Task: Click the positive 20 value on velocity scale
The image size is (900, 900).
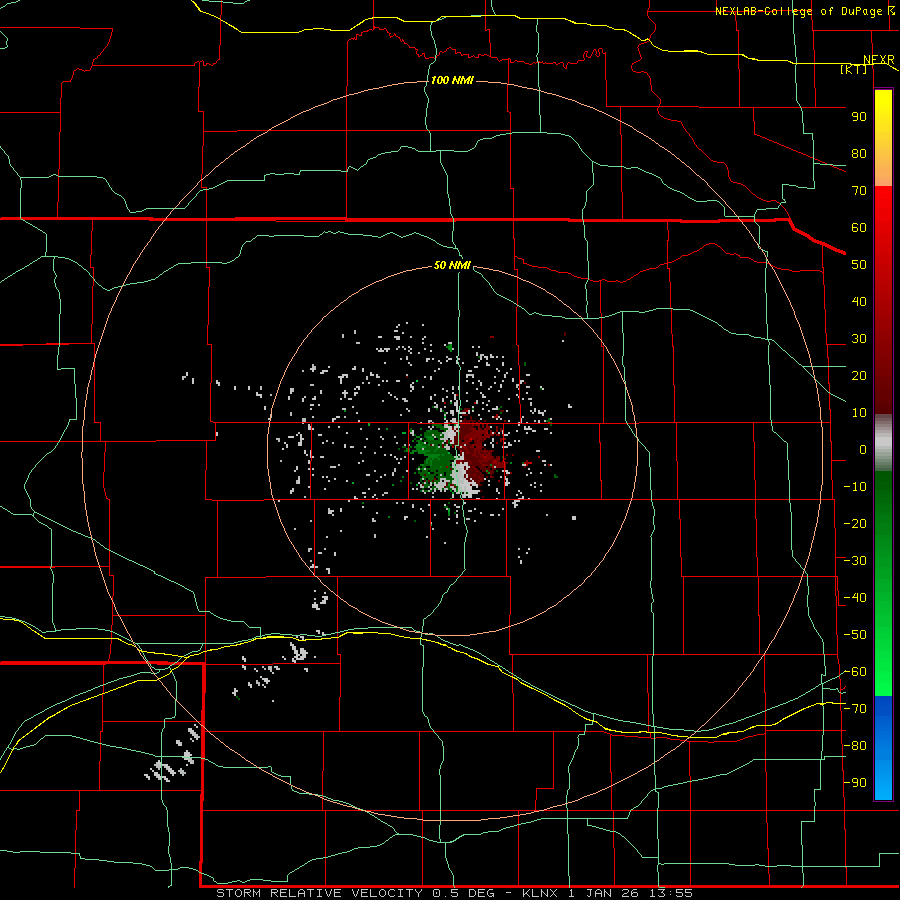Action: [859, 376]
